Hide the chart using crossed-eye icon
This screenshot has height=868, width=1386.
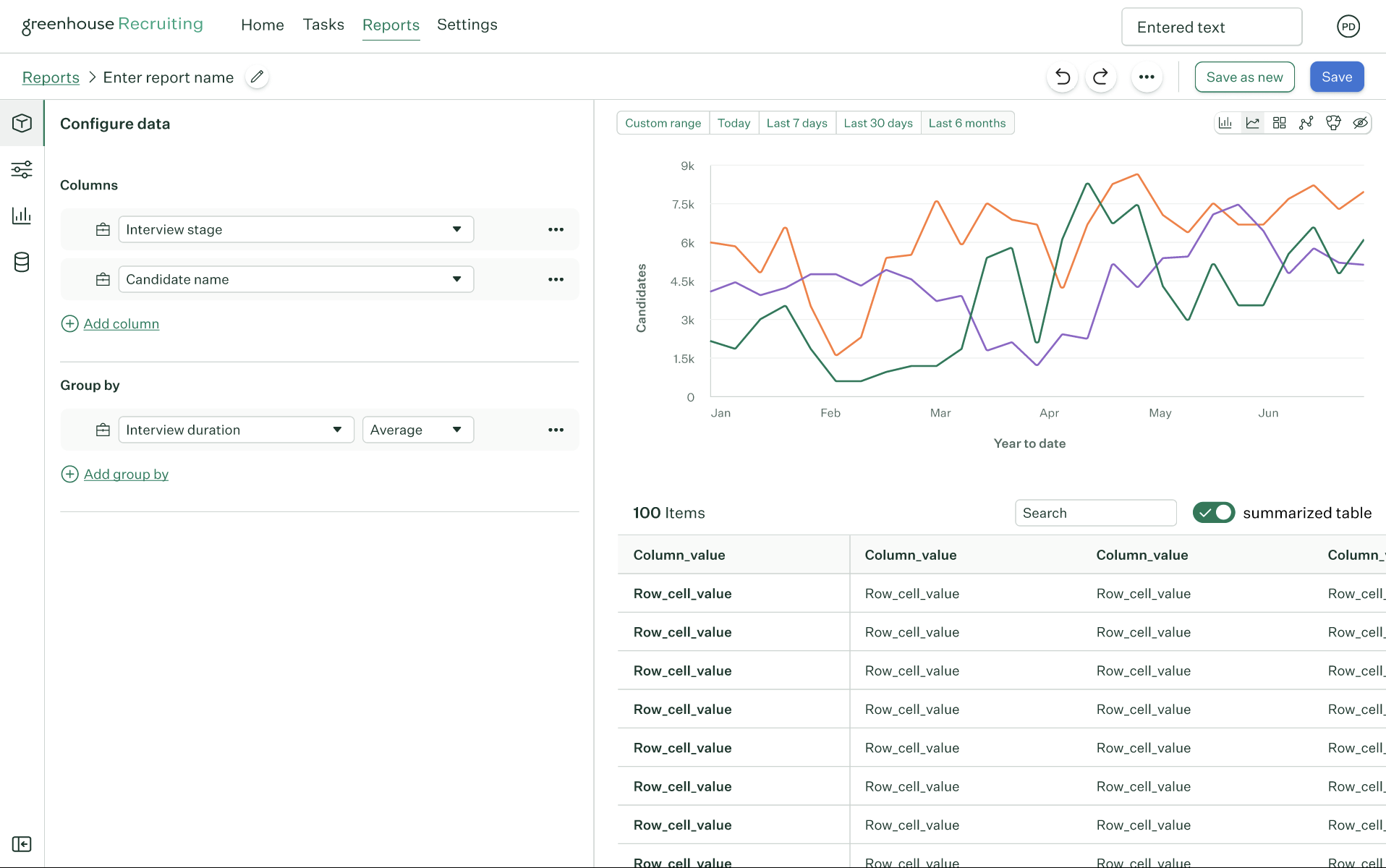(1360, 123)
